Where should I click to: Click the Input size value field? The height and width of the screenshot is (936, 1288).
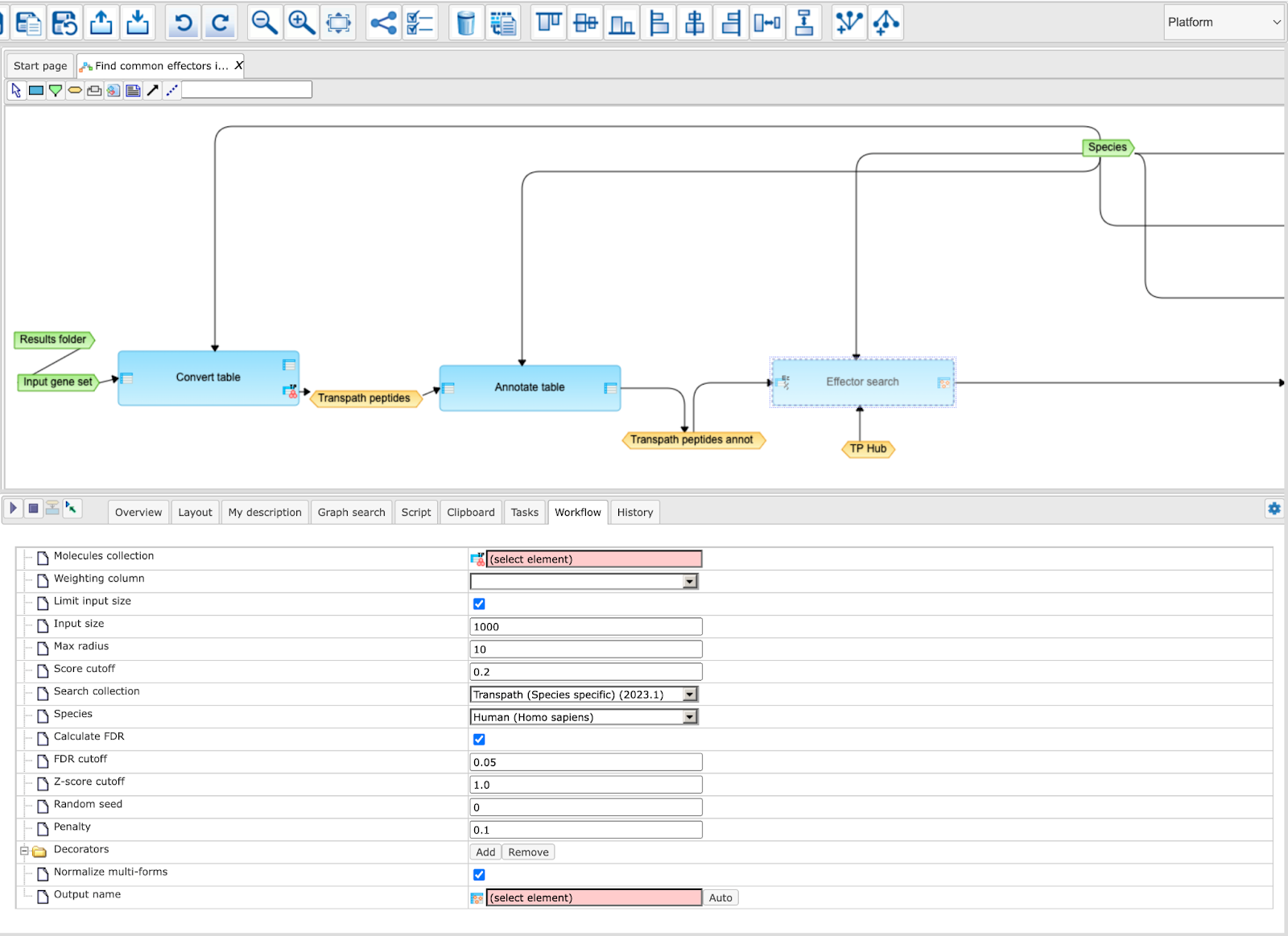[586, 626]
